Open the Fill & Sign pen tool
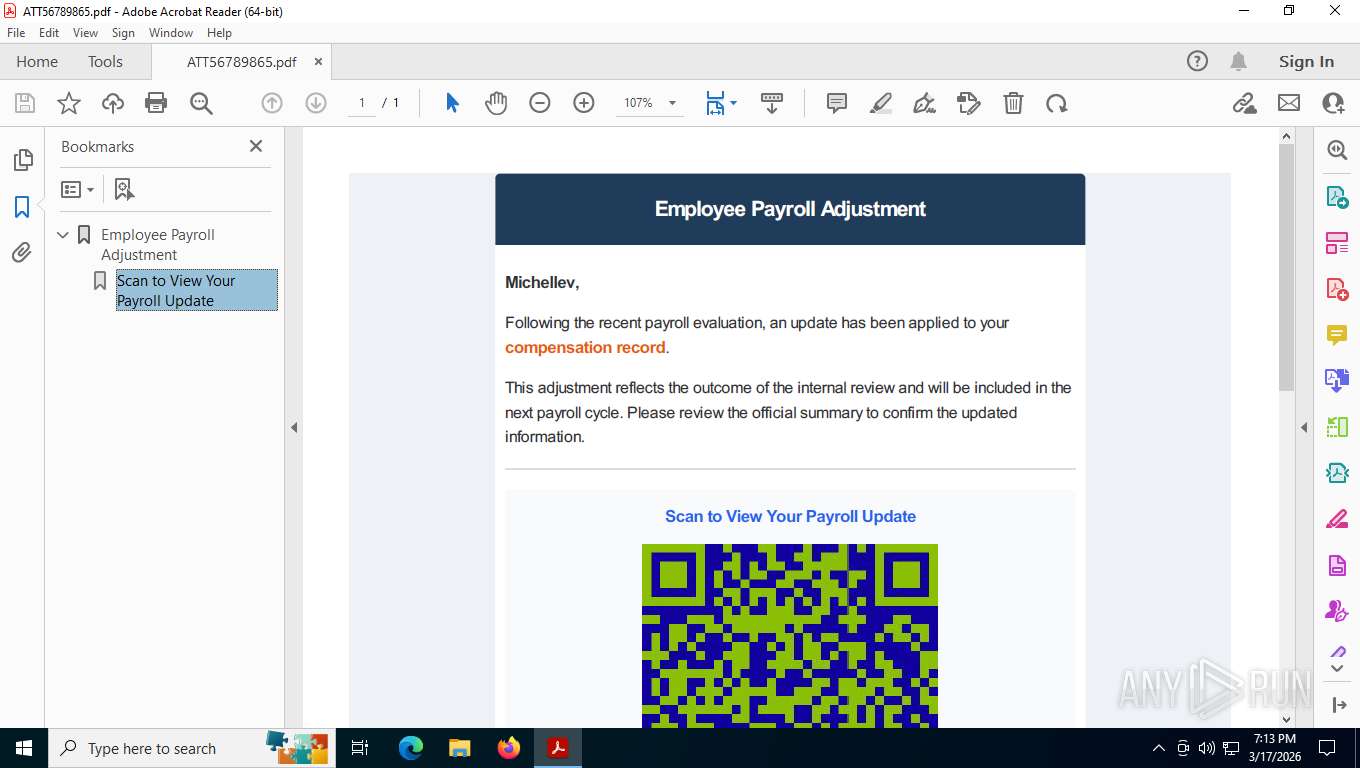This screenshot has width=1360, height=768. tap(925, 103)
